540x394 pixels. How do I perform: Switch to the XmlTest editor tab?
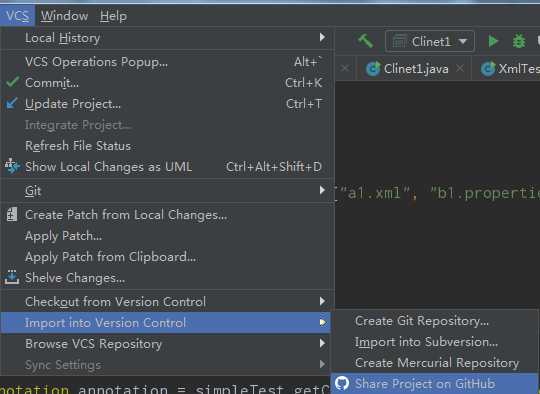tap(510, 69)
